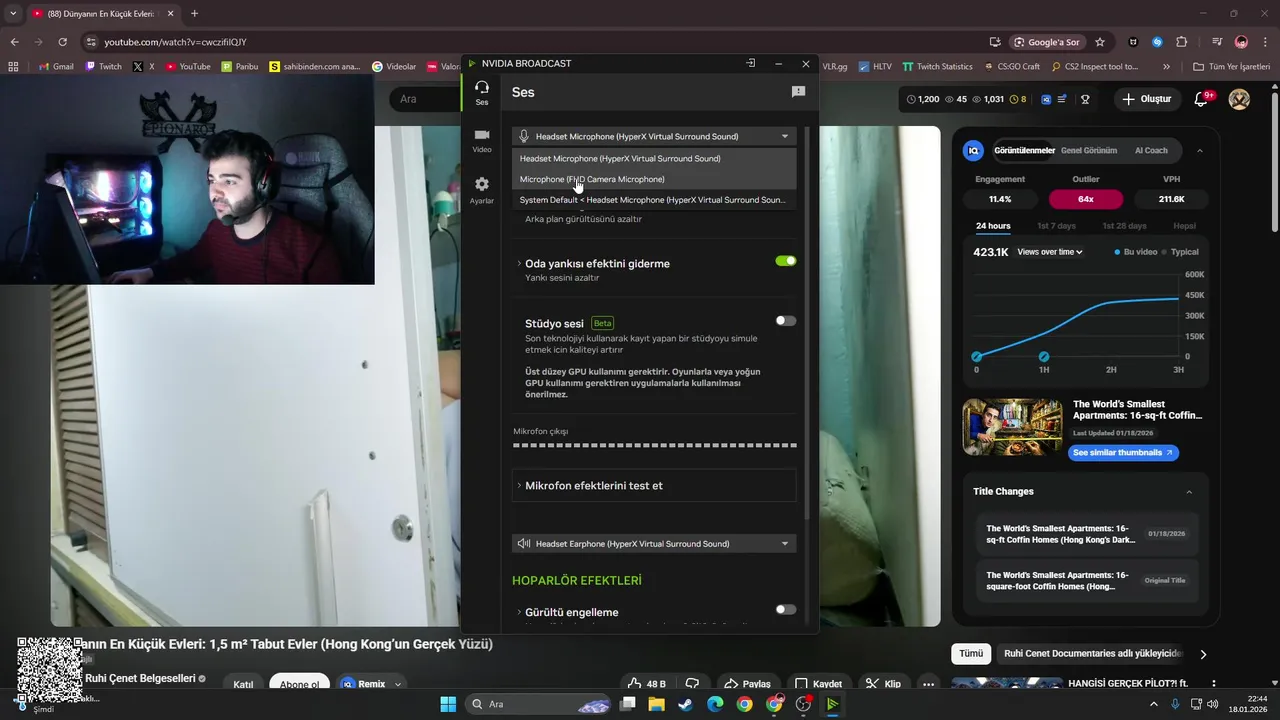Select the 24 hours time range
Screen dimensions: 1280x720
(993, 226)
